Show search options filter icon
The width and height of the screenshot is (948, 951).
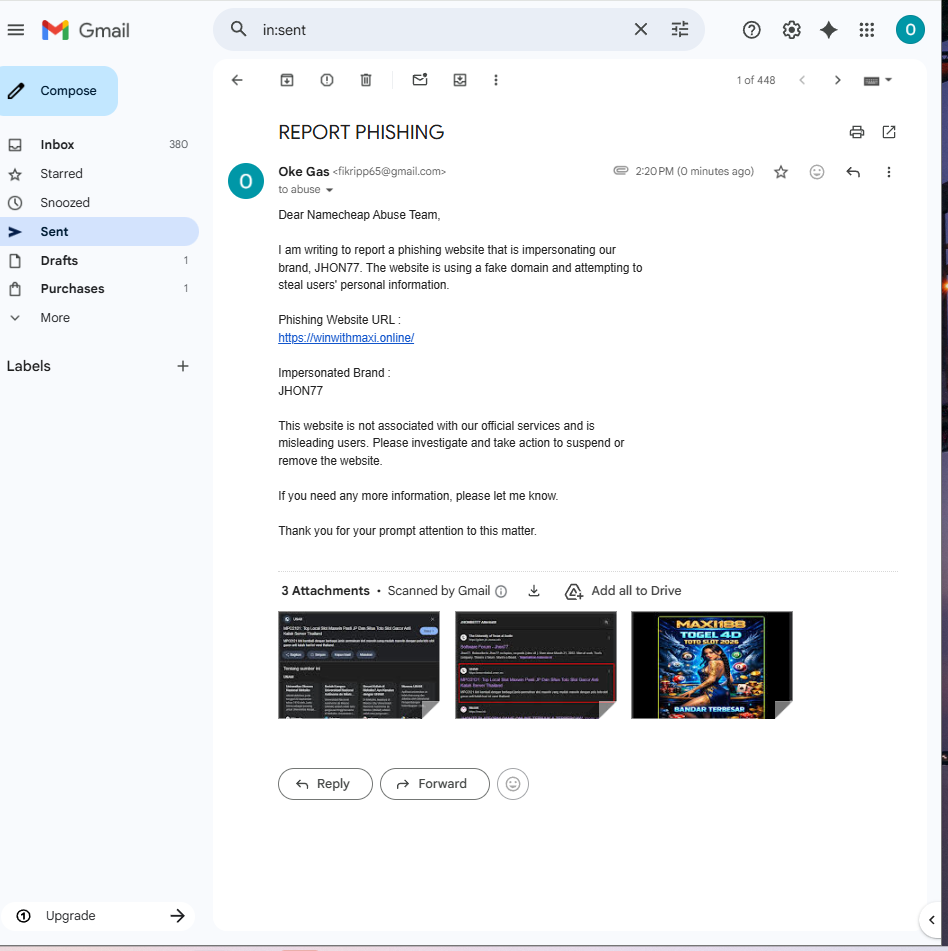[x=680, y=29]
